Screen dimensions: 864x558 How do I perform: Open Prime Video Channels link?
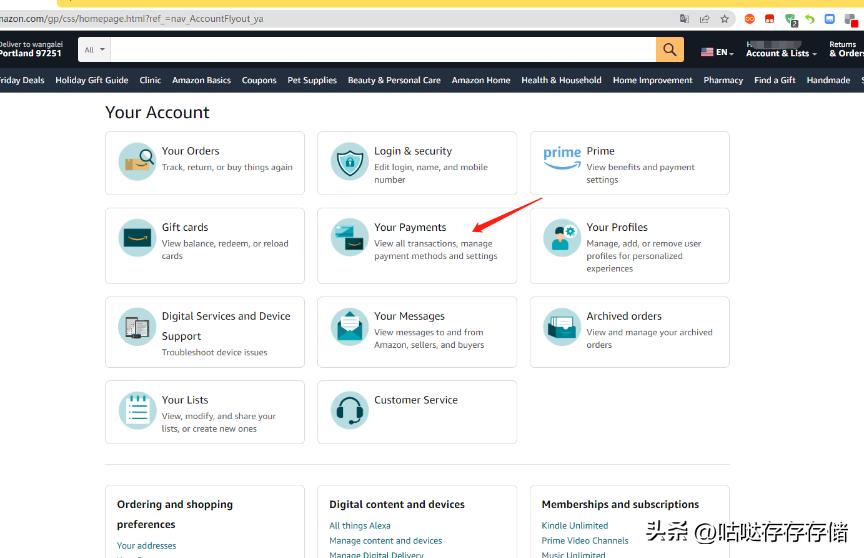coord(585,540)
